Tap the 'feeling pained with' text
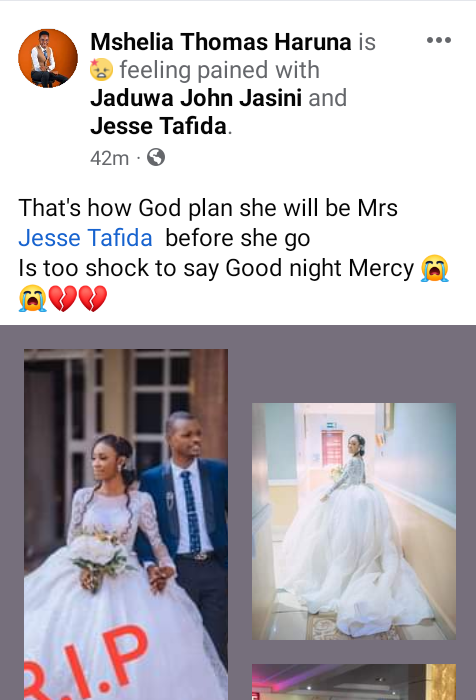Viewport: 476px width, 700px height. [219, 70]
